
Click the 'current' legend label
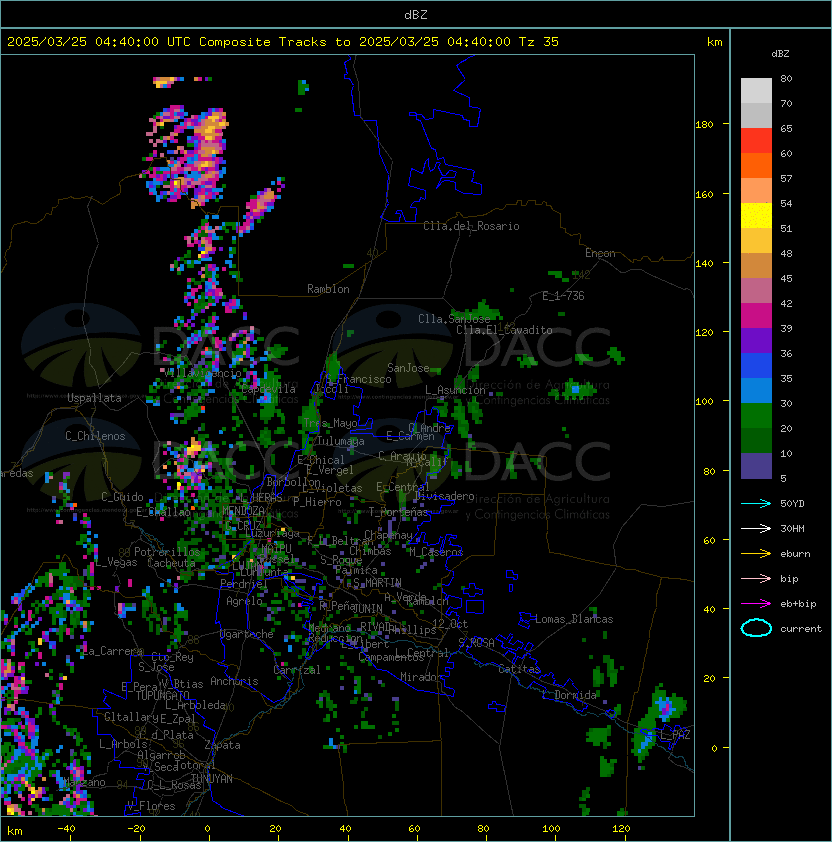click(x=801, y=628)
